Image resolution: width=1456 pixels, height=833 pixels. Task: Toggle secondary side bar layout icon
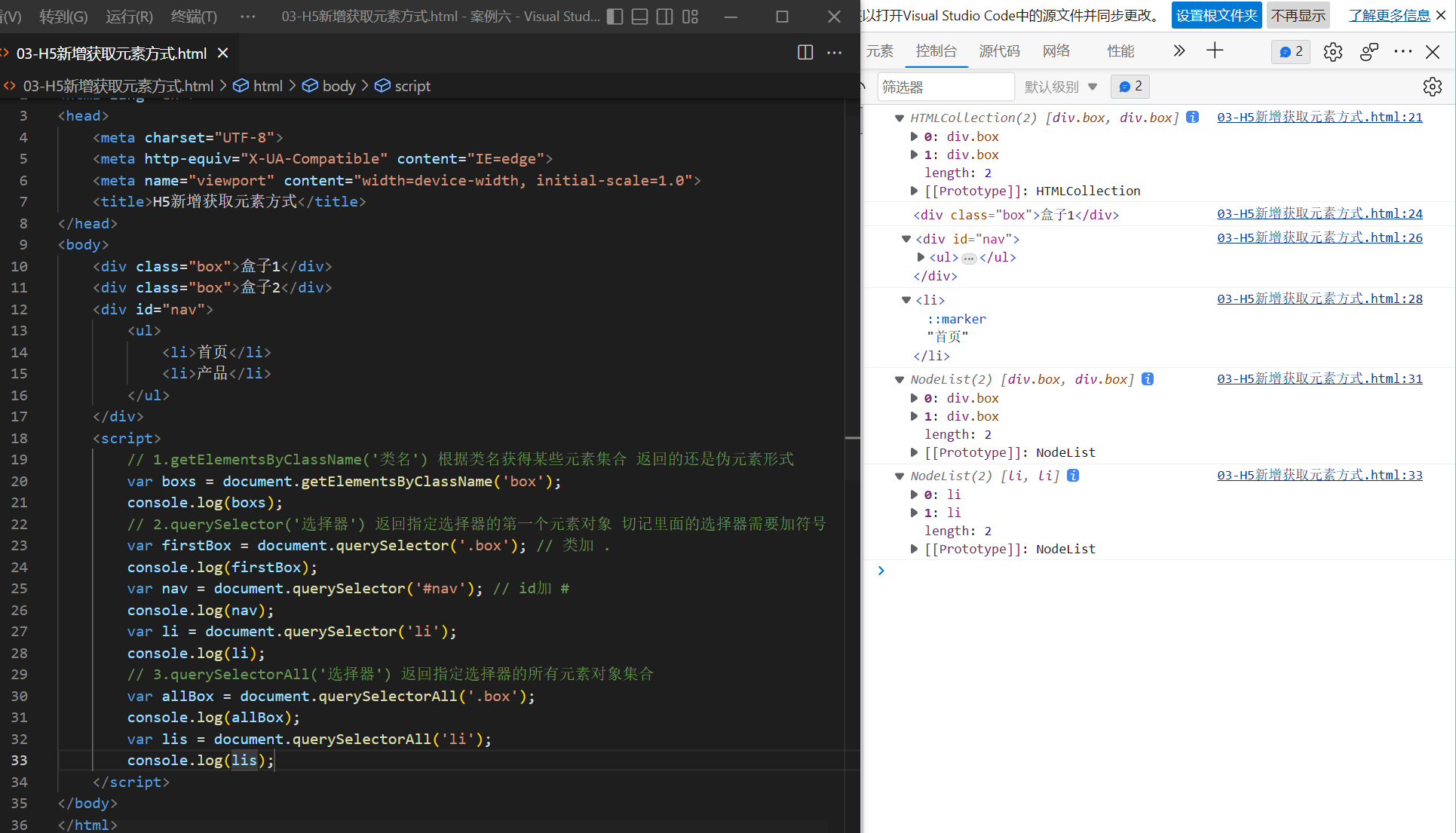(x=664, y=17)
